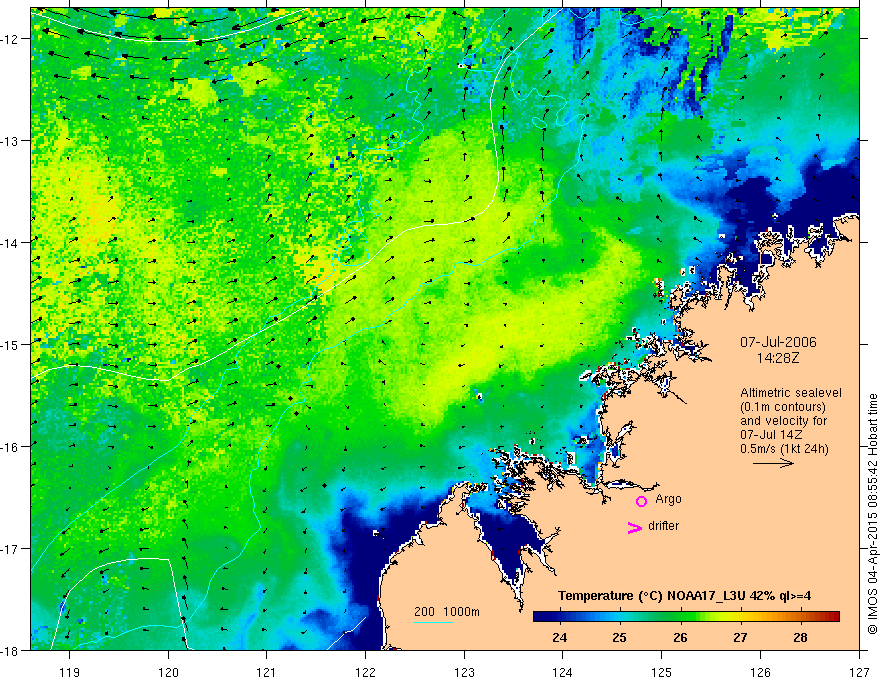Click the 'Altimetric sealevel' legend text

tap(791, 393)
